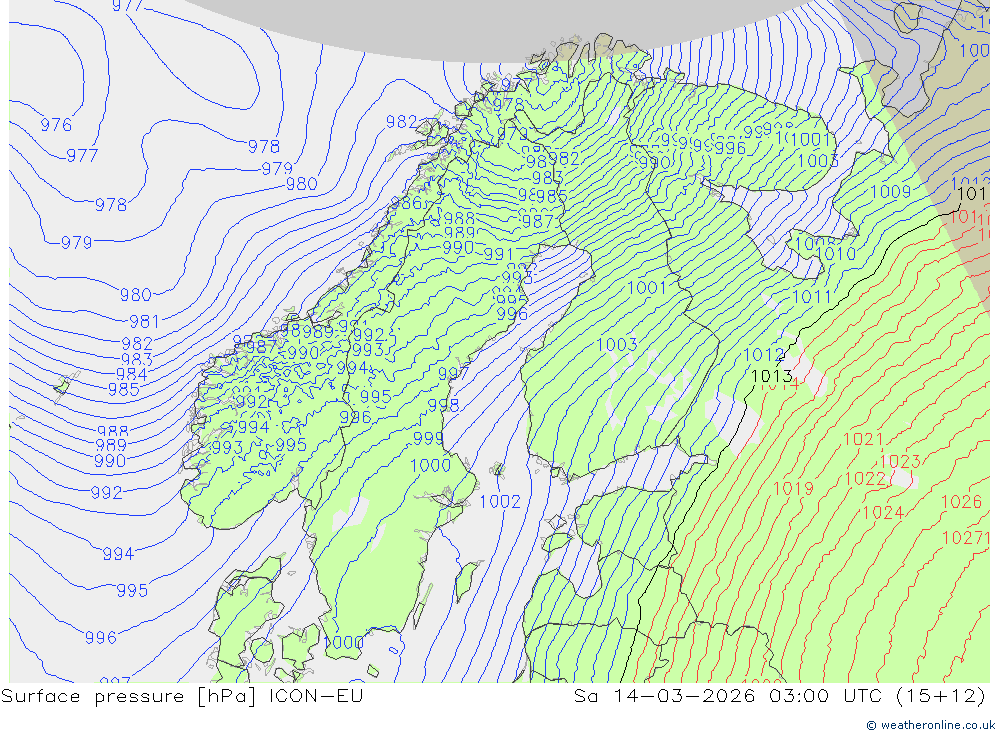Viewport: 1000px width, 733px height.
Task: Click the blue '984' isobar label
Action: [131, 374]
